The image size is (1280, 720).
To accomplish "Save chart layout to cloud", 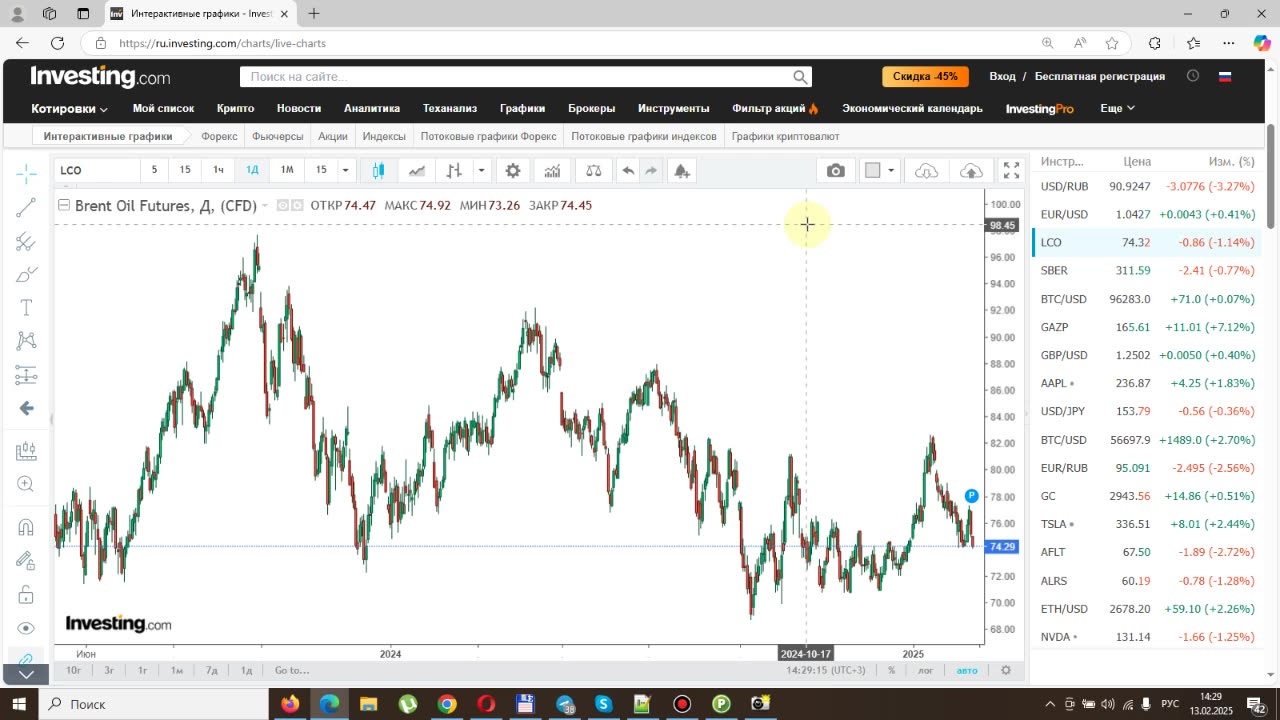I will [971, 171].
